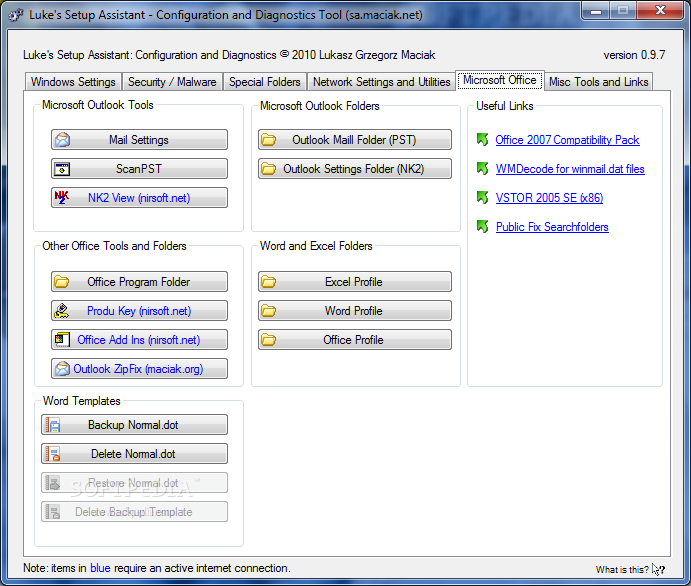
Task: Click the Delete Normal.dot document icon
Action: pos(53,454)
